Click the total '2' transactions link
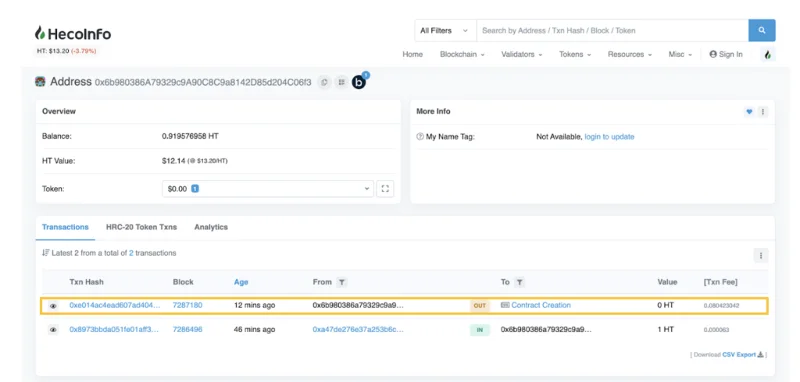The image size is (800, 382). point(131,253)
